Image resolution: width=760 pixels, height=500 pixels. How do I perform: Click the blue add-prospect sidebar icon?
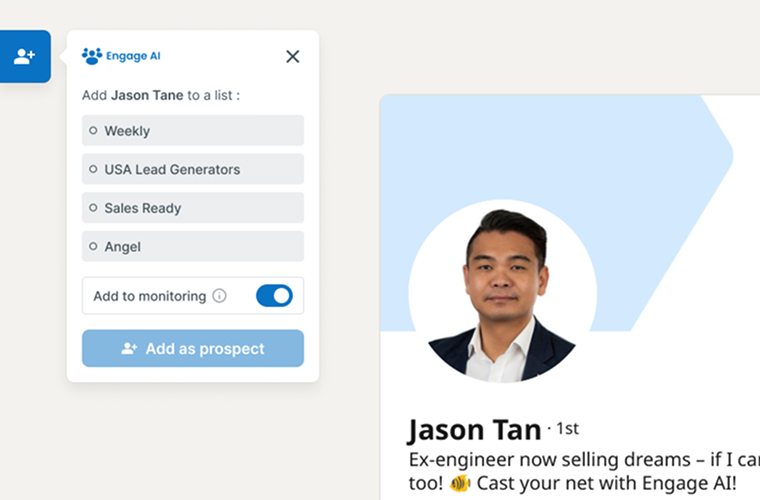tap(25, 56)
